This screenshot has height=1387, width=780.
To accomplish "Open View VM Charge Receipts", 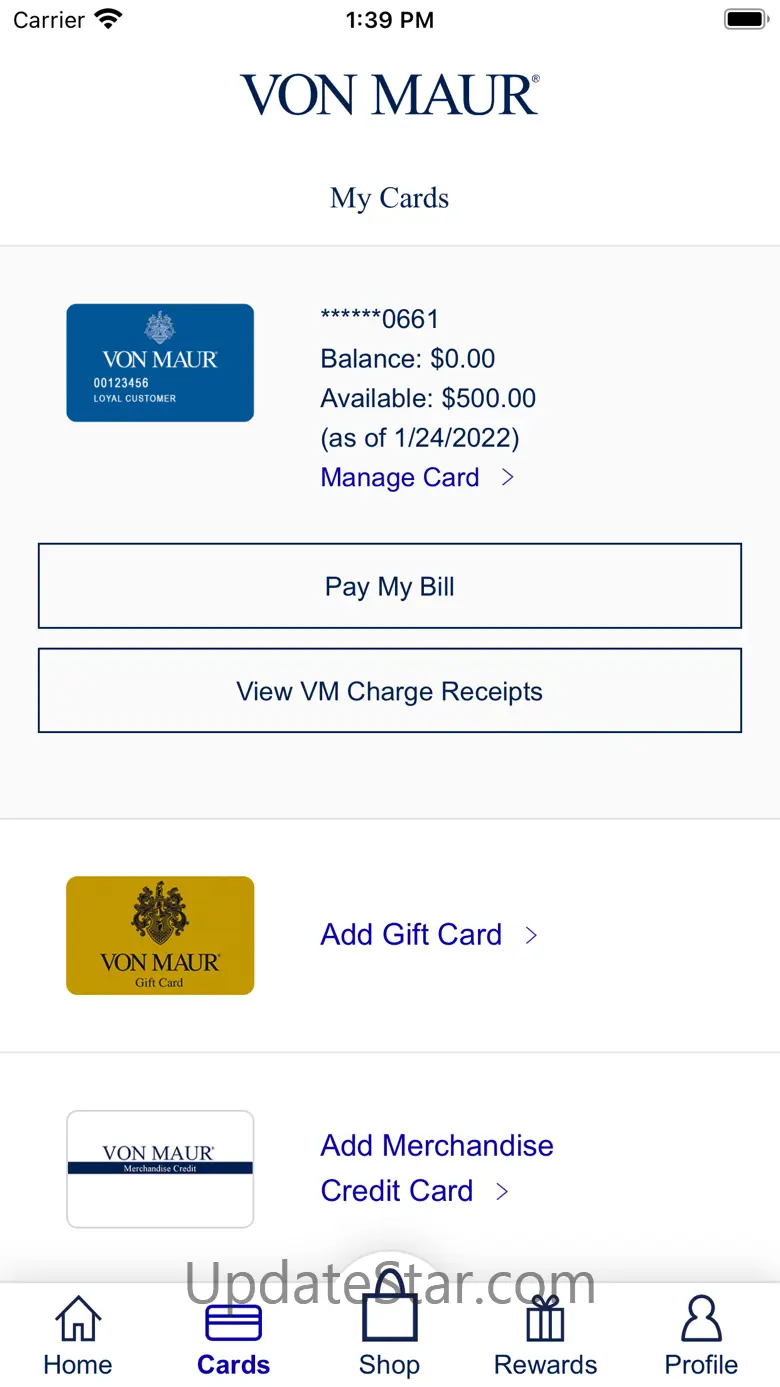I will point(390,691).
